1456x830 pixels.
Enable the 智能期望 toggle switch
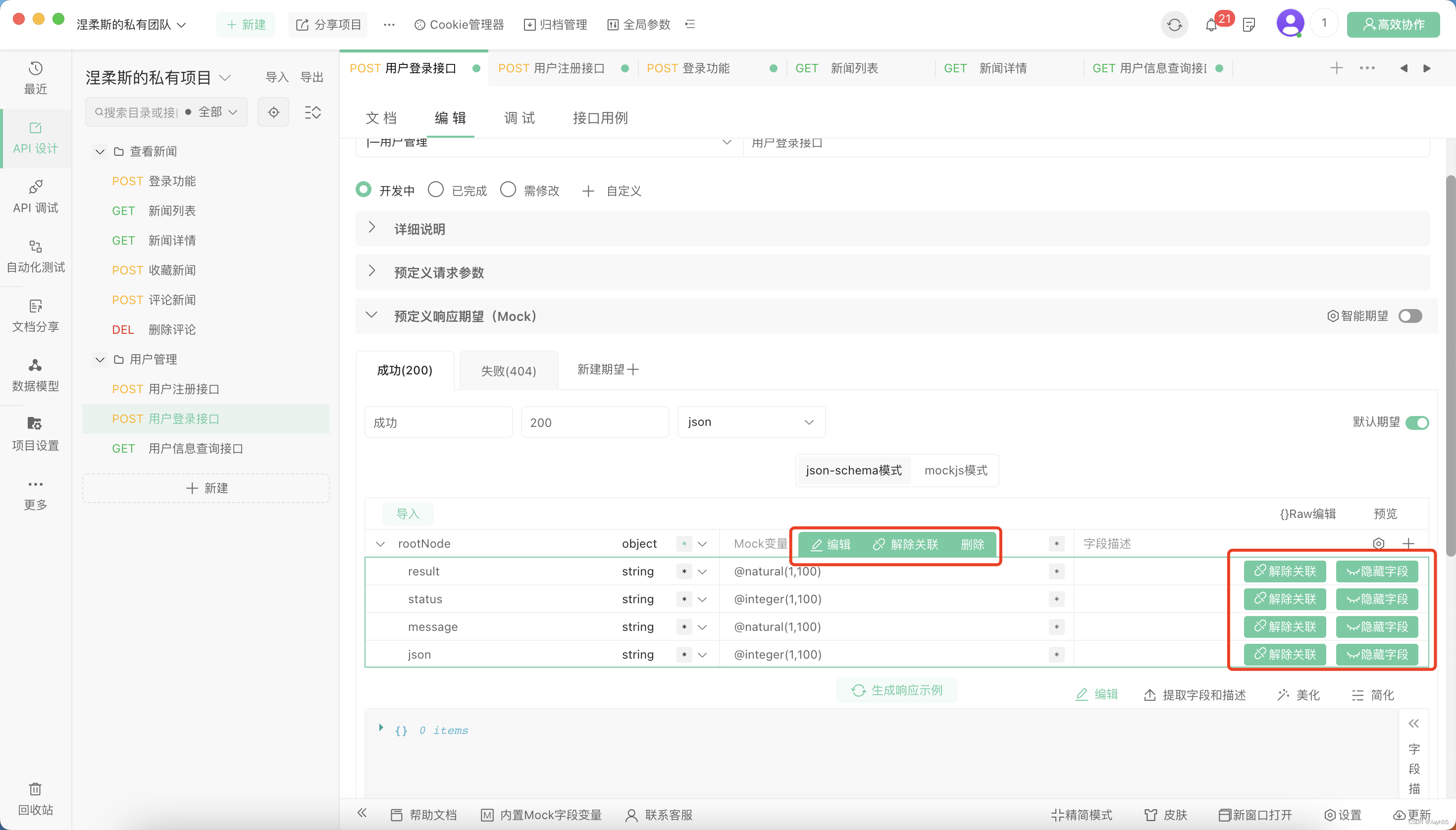pos(1410,316)
